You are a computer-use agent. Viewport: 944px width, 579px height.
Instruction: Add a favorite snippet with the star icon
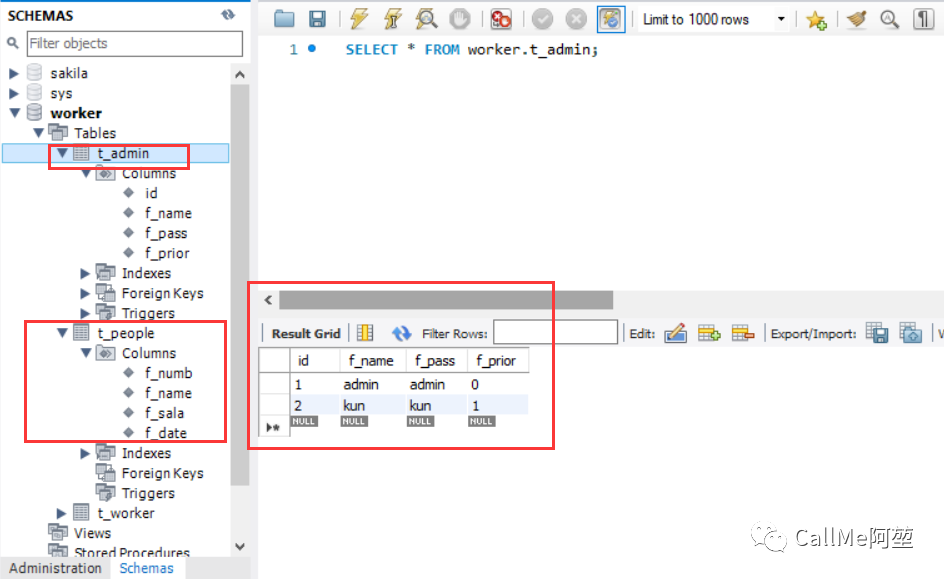pos(816,20)
